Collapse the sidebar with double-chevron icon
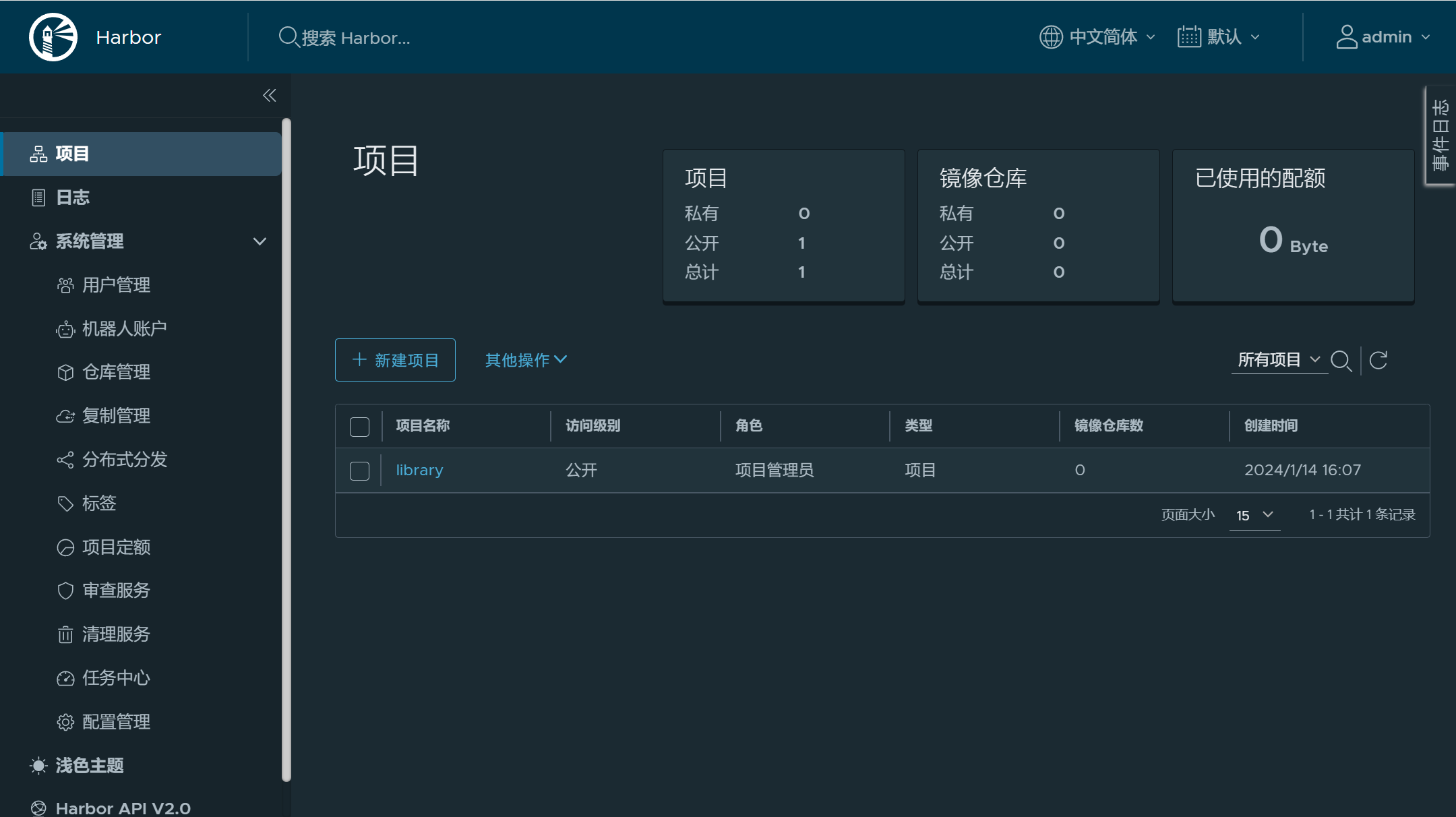1456x817 pixels. point(269,95)
